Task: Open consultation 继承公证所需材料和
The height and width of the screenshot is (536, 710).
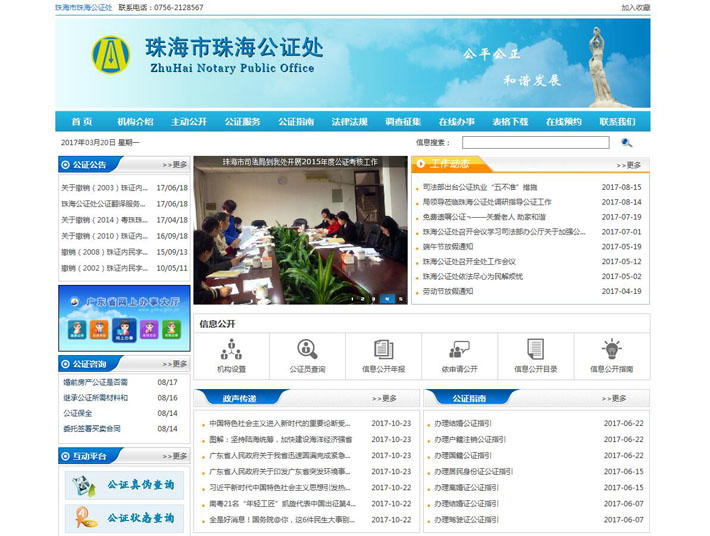Action: pyautogui.click(x=96, y=398)
